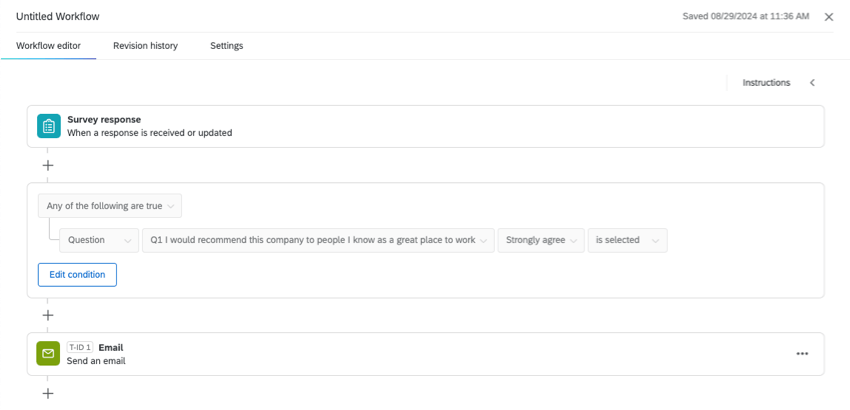Viewport: 850px width, 410px height.
Task: Click the Survey response clipboard icon
Action: (49, 126)
